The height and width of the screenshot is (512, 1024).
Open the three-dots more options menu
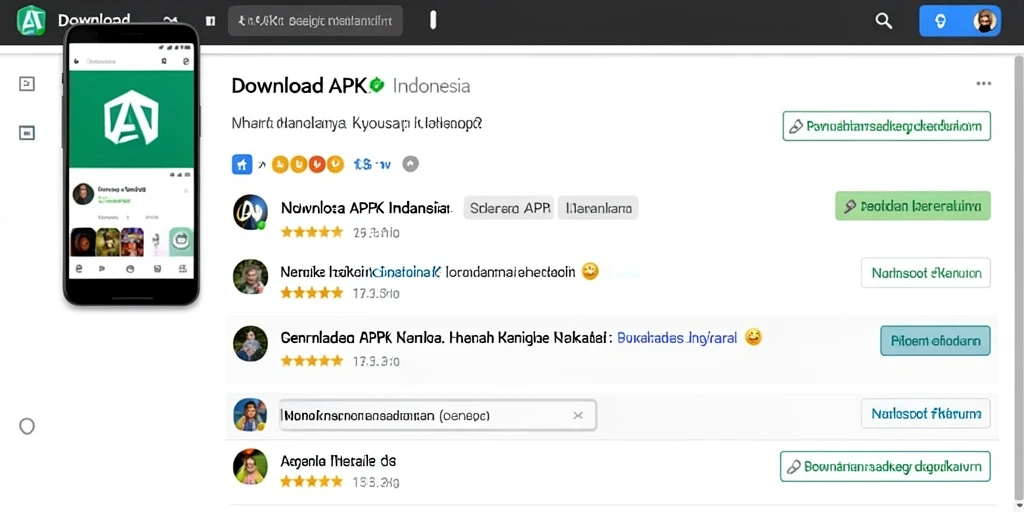tap(984, 84)
